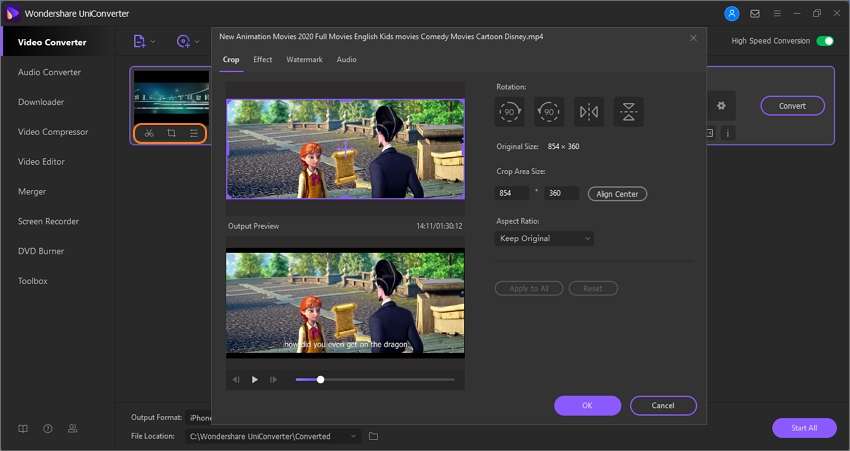
Task: Click the Cancel button
Action: point(663,405)
